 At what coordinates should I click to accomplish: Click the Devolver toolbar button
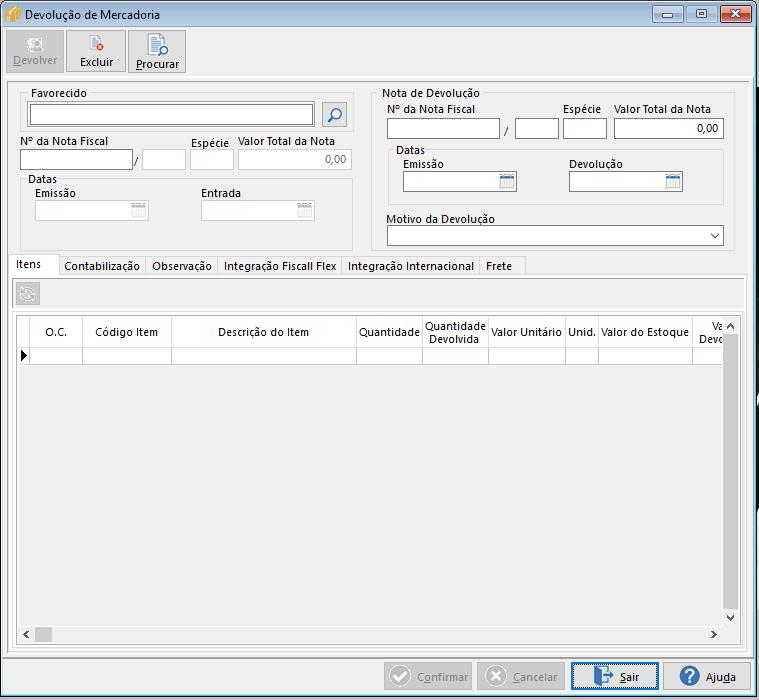click(x=35, y=51)
